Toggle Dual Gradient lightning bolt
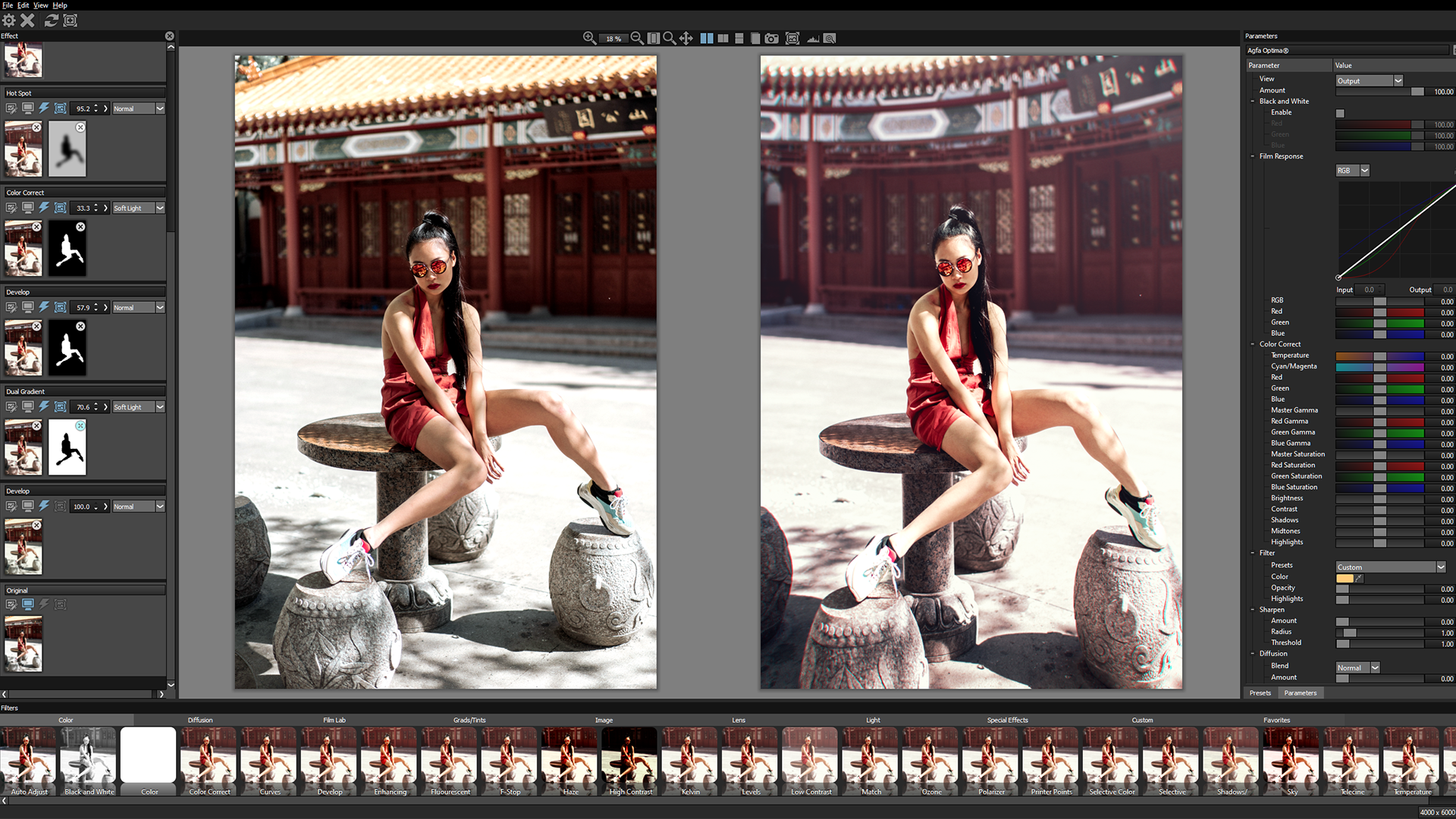This screenshot has width=1456, height=819. coord(44,406)
